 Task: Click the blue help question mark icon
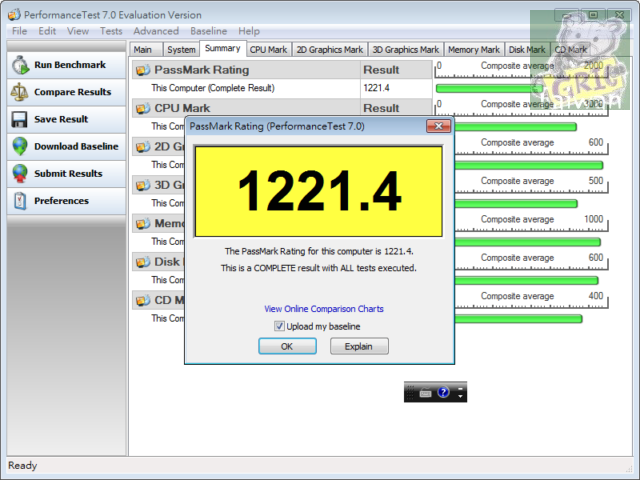443,392
